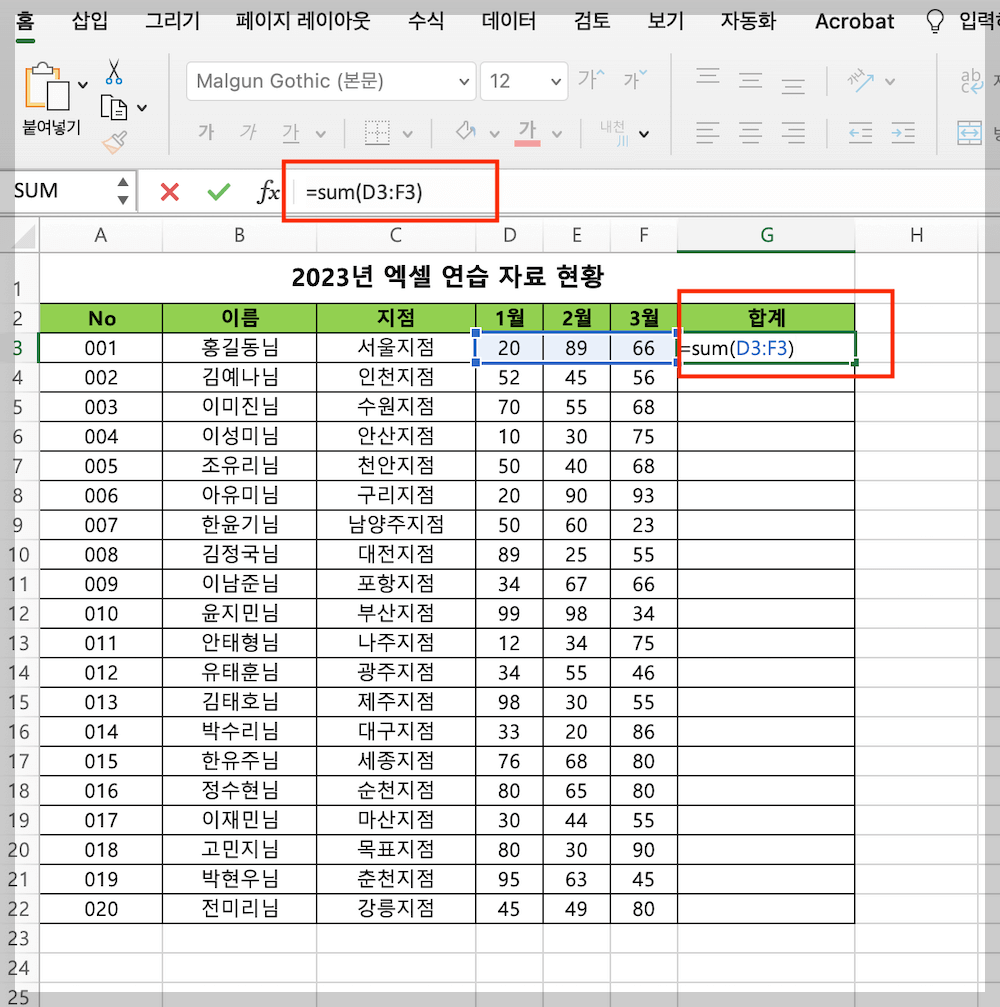Open the 검토 ribbon tab

click(591, 21)
